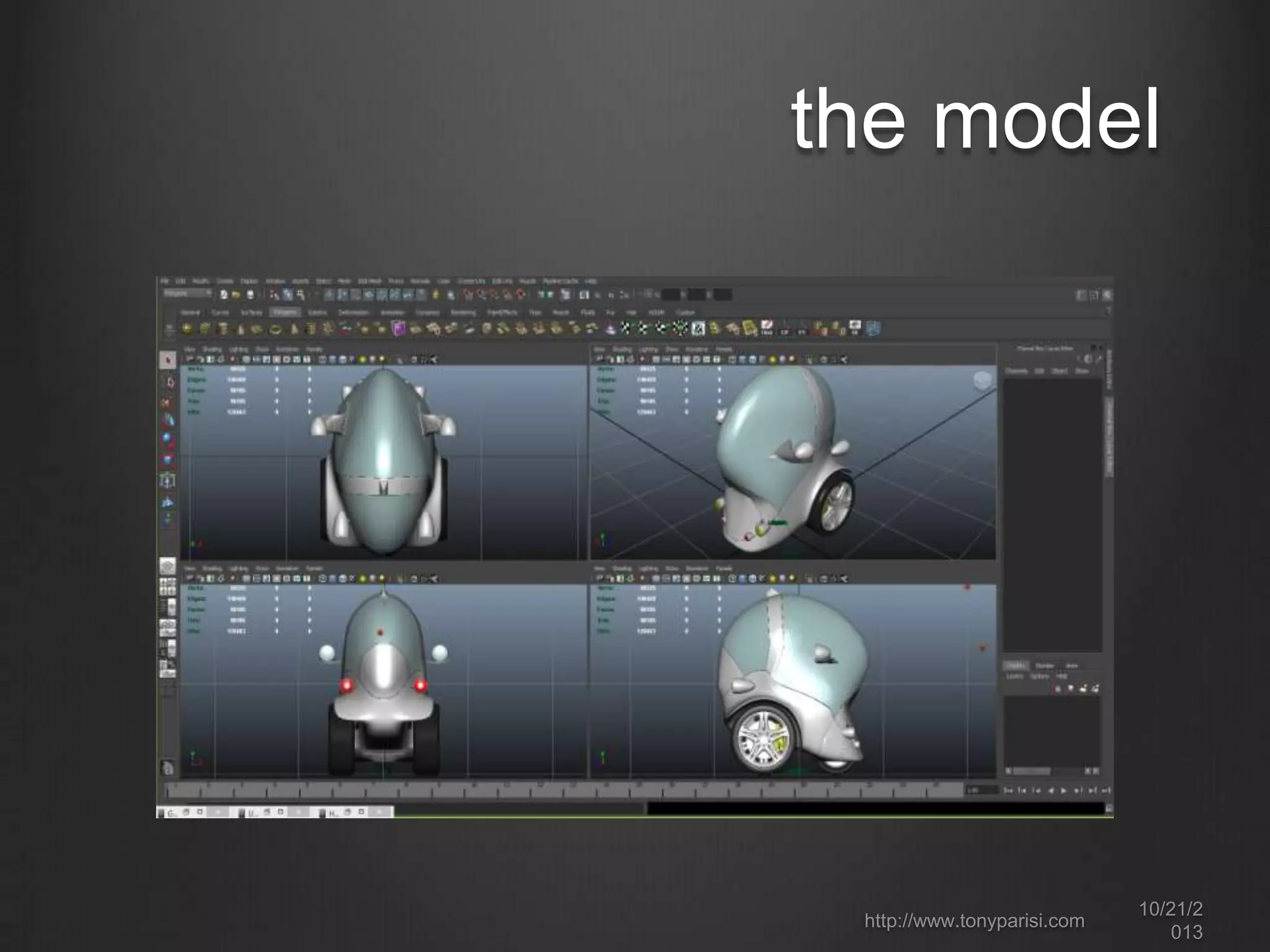Click the polygon sphere shelf icon
This screenshot has width=1270, height=952.
click(x=187, y=329)
